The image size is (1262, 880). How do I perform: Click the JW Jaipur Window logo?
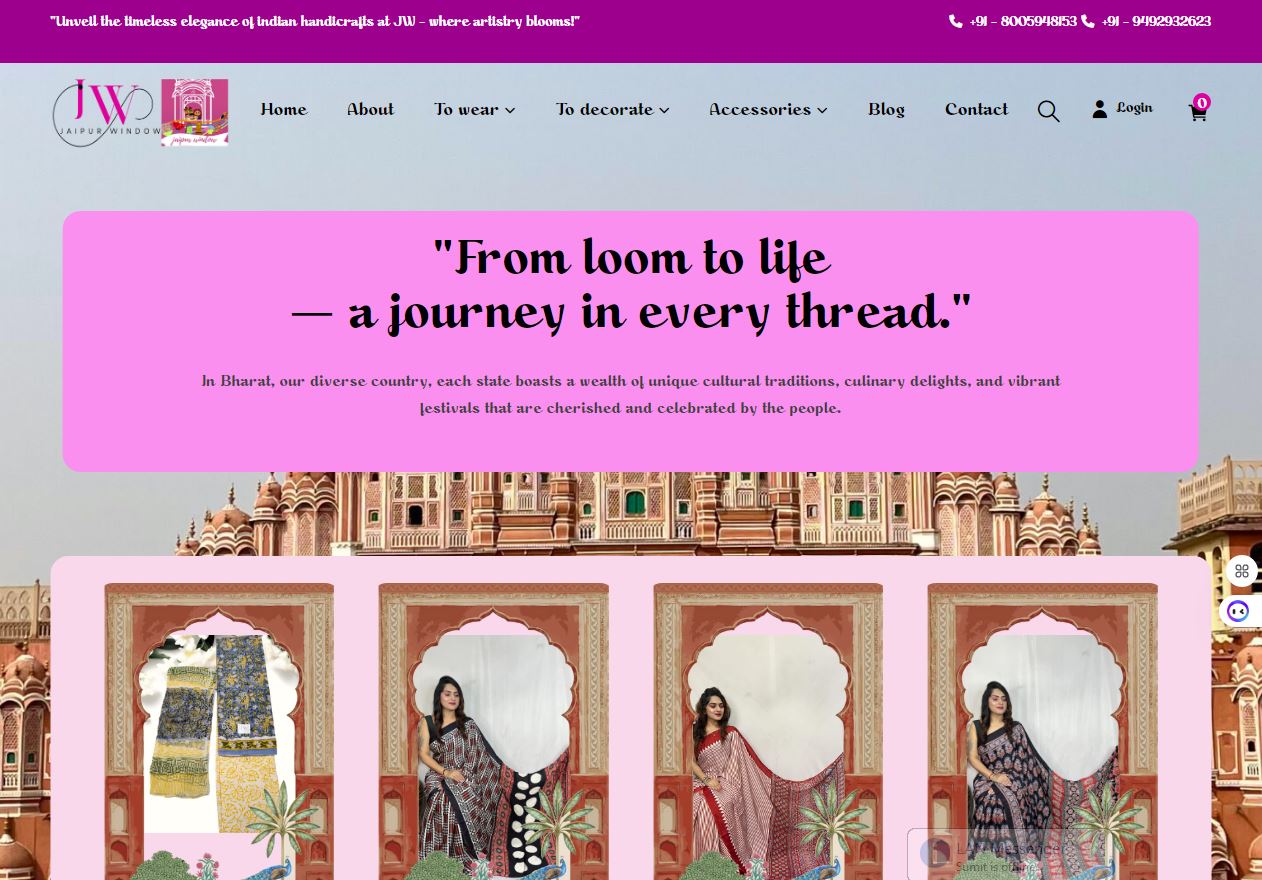point(106,112)
